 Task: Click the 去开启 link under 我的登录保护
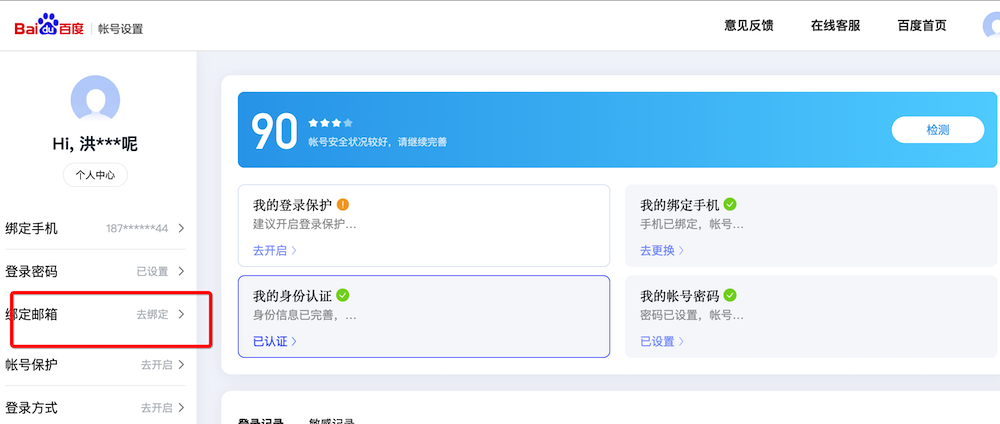point(274,250)
